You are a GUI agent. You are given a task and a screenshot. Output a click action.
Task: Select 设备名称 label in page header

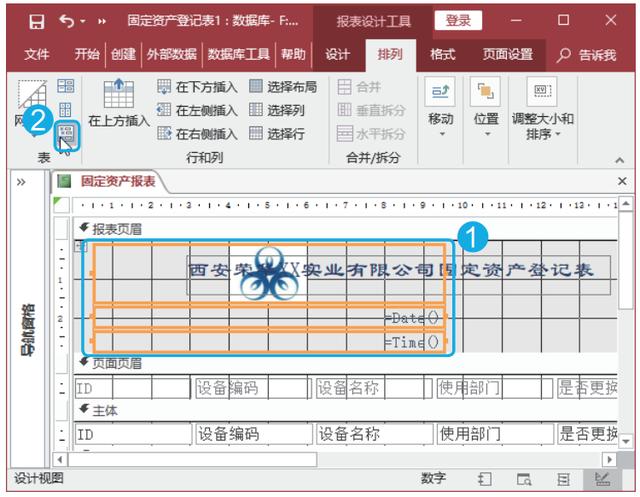374,388
